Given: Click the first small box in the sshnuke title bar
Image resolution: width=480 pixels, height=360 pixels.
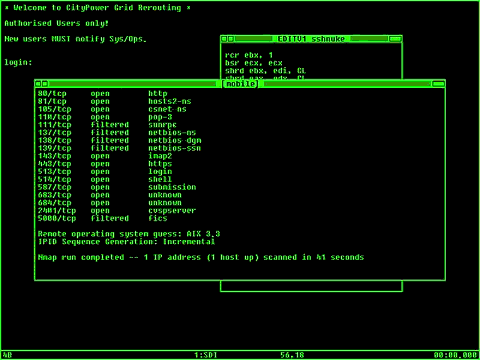Looking at the screenshot, I should [224, 39].
